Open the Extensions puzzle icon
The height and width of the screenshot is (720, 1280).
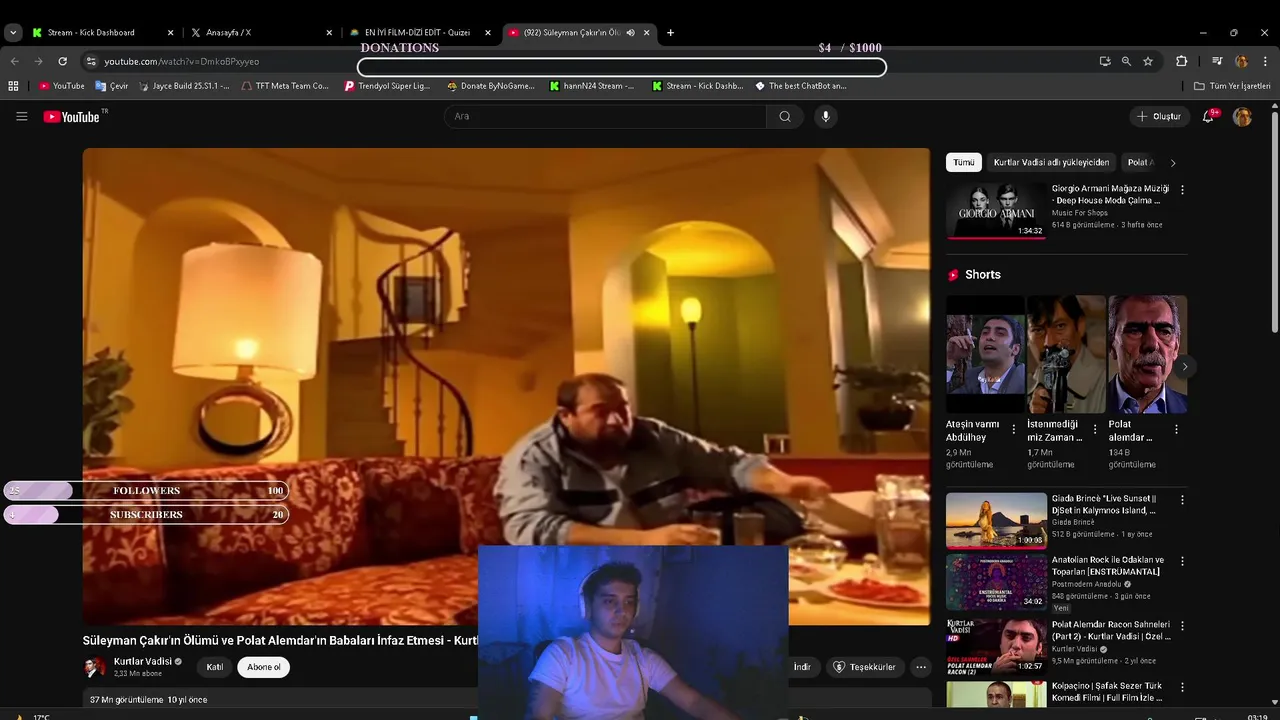point(1182,61)
